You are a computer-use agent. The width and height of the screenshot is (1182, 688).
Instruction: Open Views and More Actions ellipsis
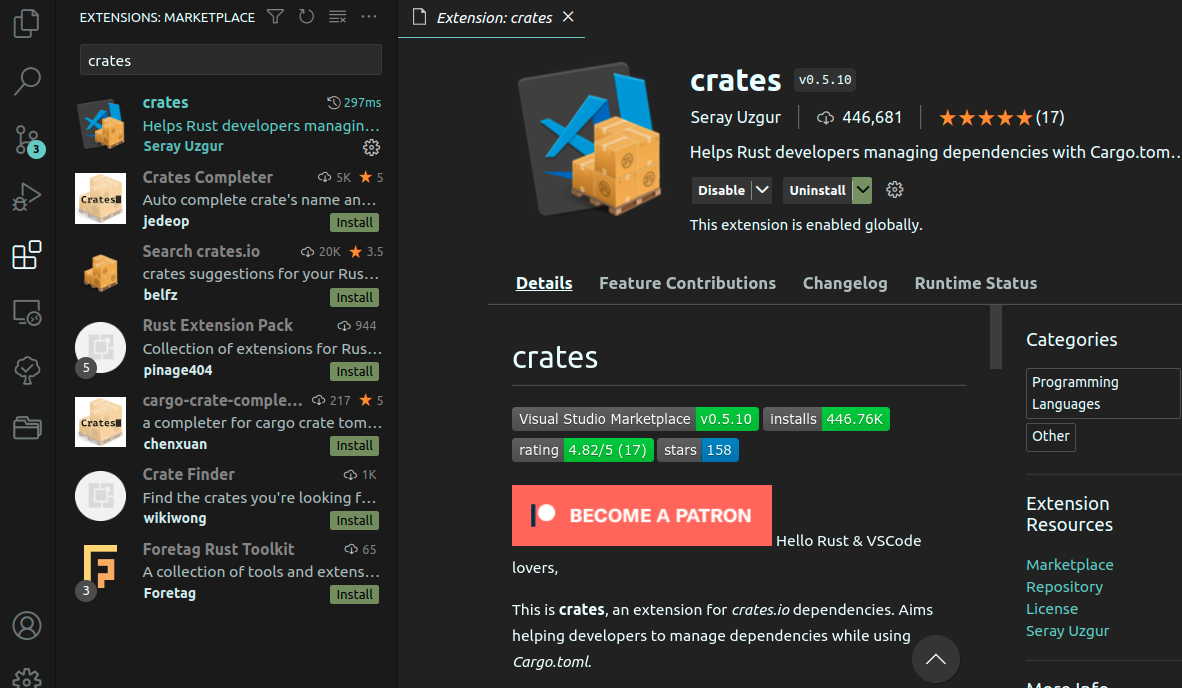tap(369, 17)
